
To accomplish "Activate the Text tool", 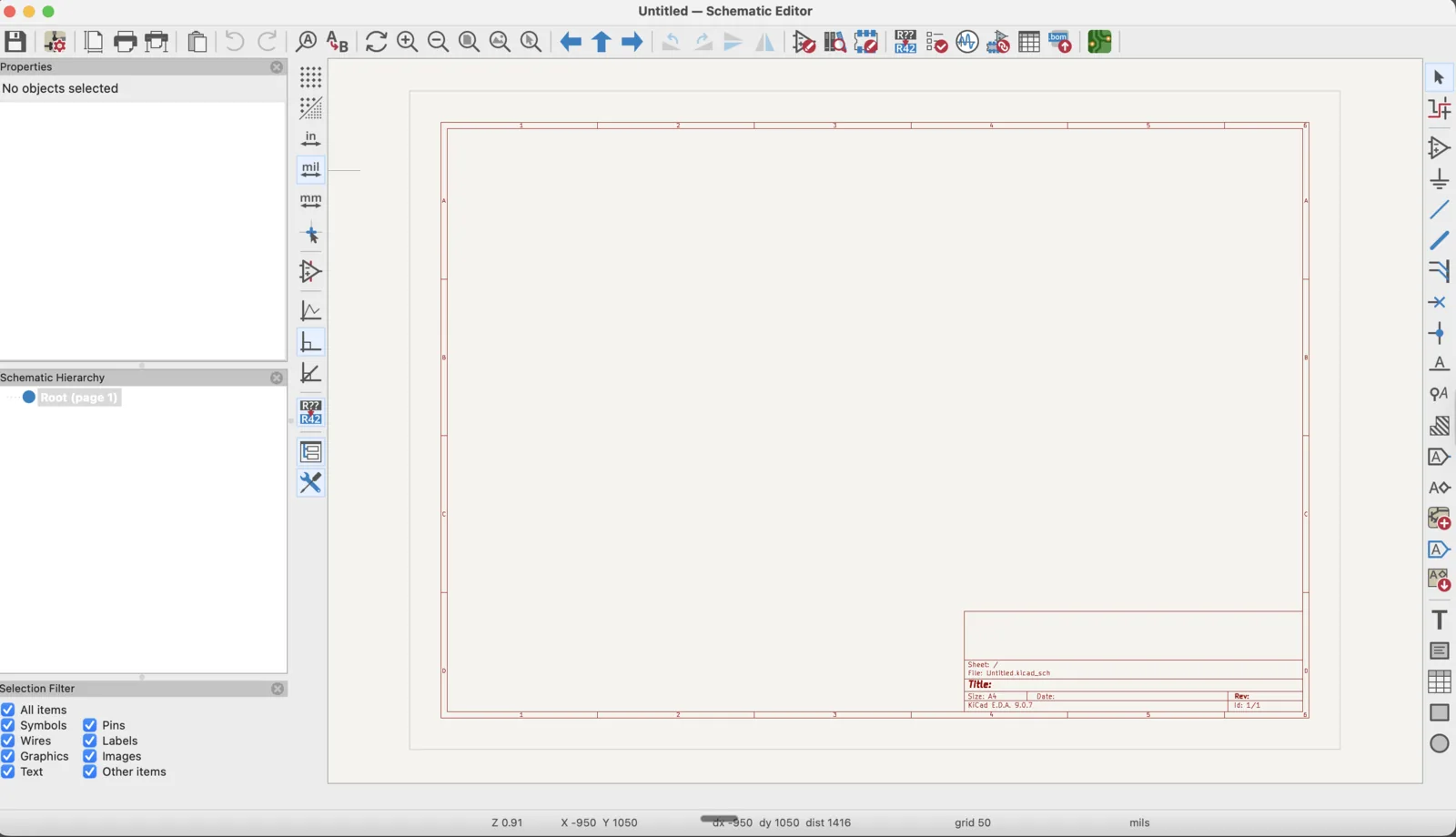I will click(1439, 620).
